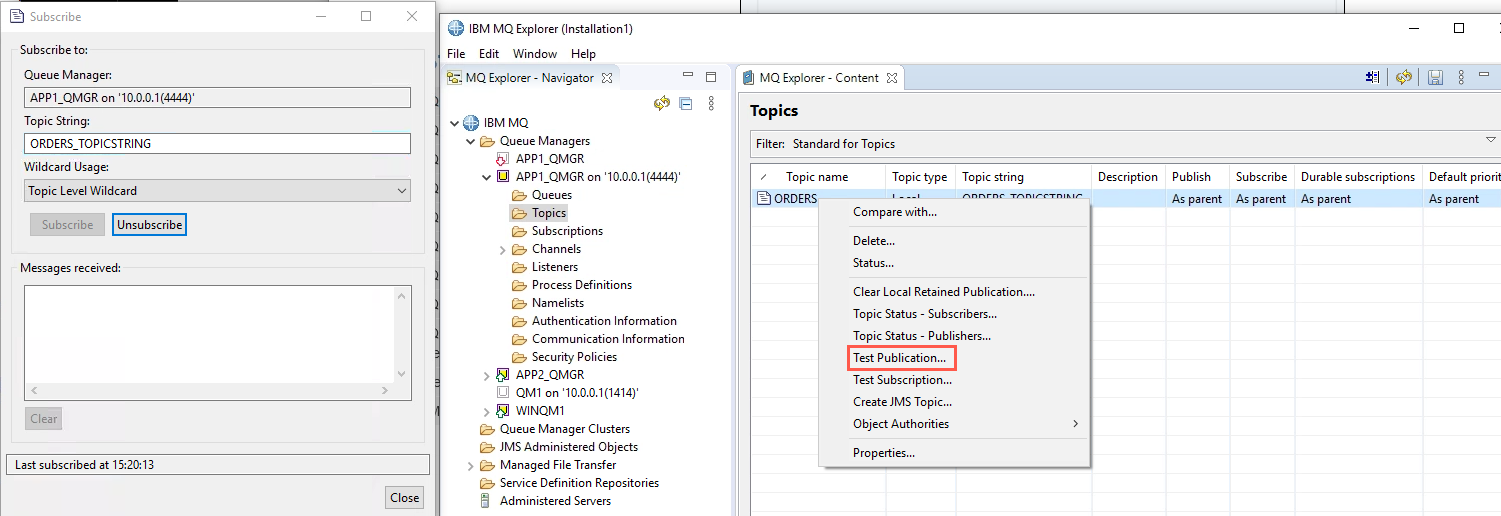
Task: Click Durable subscriptions column header
Action: pyautogui.click(x=1358, y=177)
